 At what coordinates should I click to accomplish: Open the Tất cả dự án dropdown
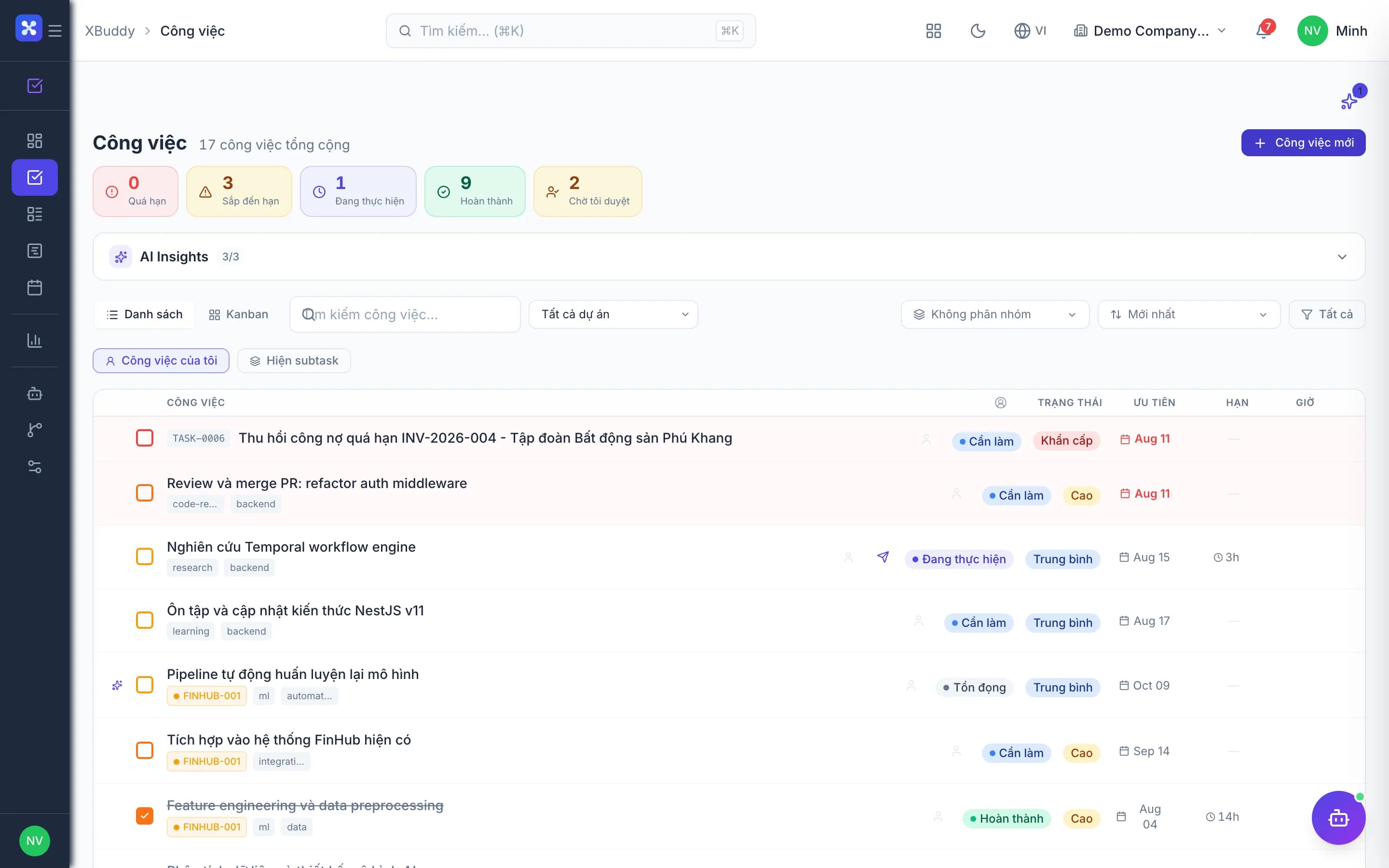coord(613,314)
